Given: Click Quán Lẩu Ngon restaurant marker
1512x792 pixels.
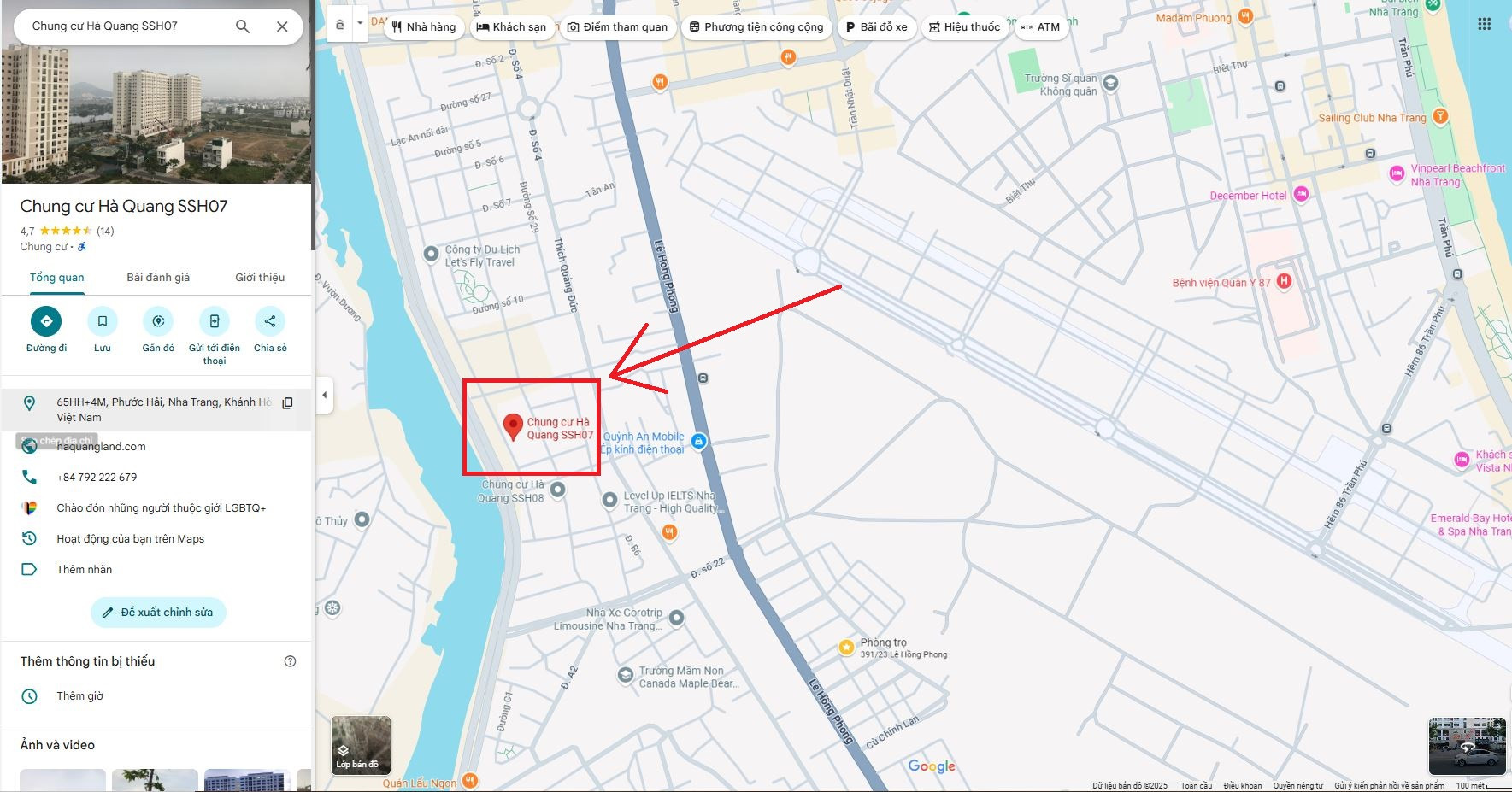Looking at the screenshot, I should pyautogui.click(x=469, y=781).
